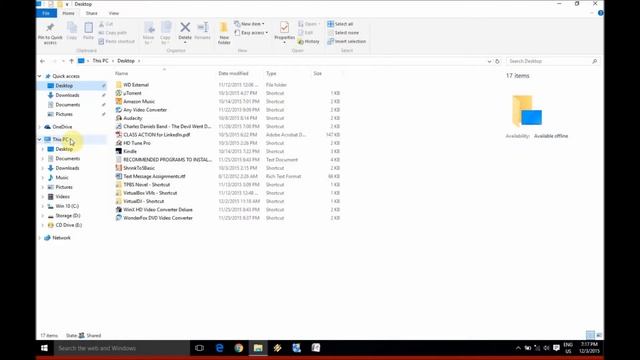
Task: Collapse the This PC tree node
Action: (x=40, y=140)
